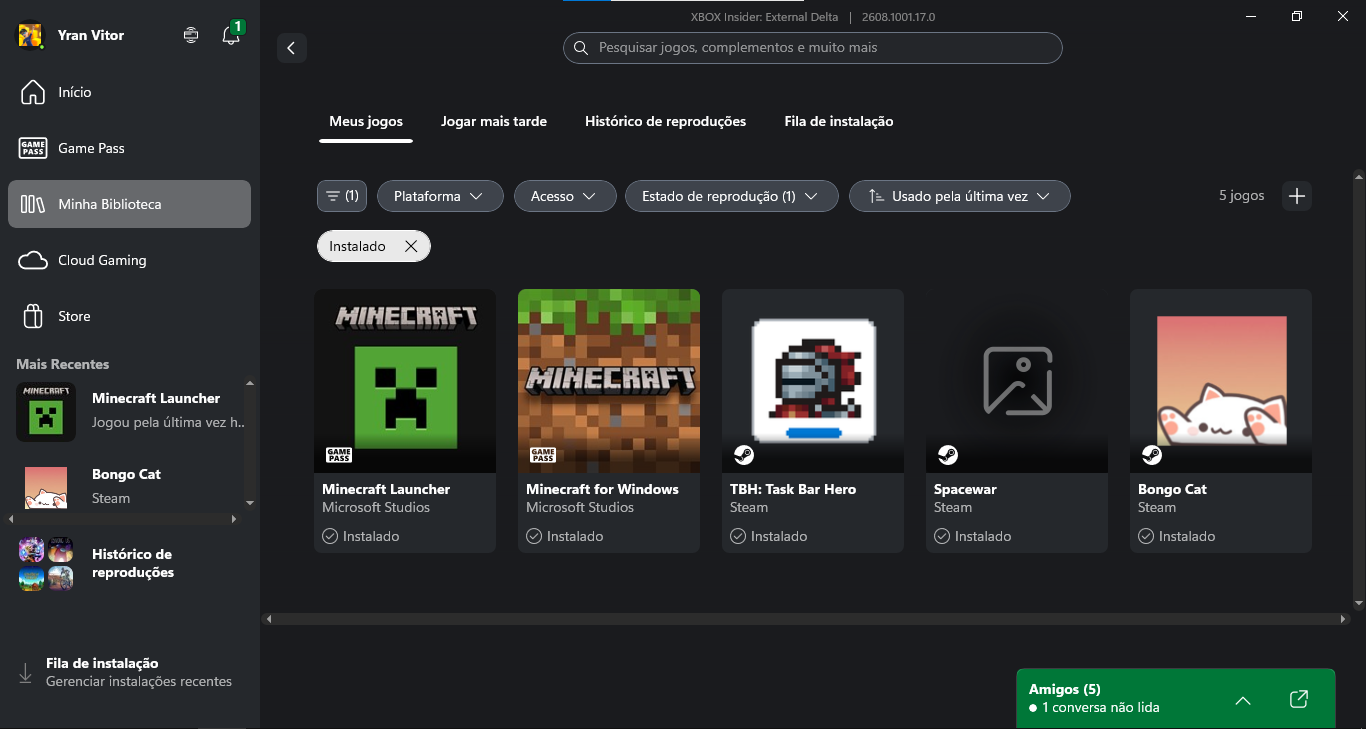
Task: Click the Spacewar title text
Action: click(x=965, y=489)
